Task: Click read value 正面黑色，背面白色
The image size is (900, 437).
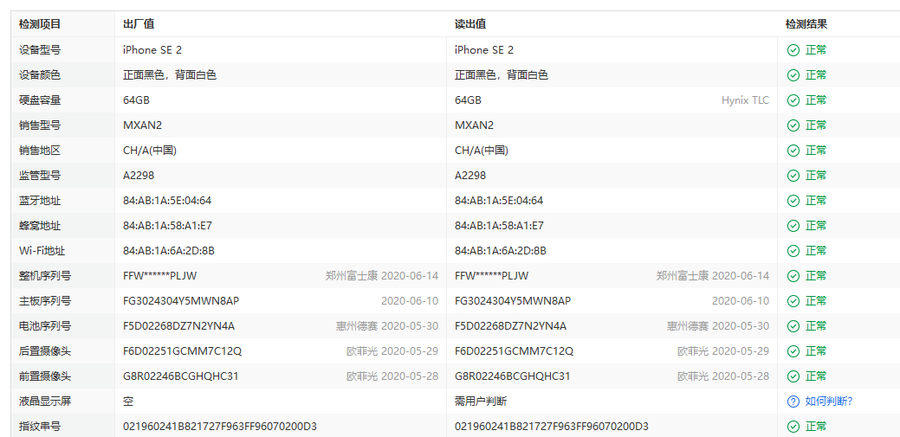Action: click(x=502, y=75)
